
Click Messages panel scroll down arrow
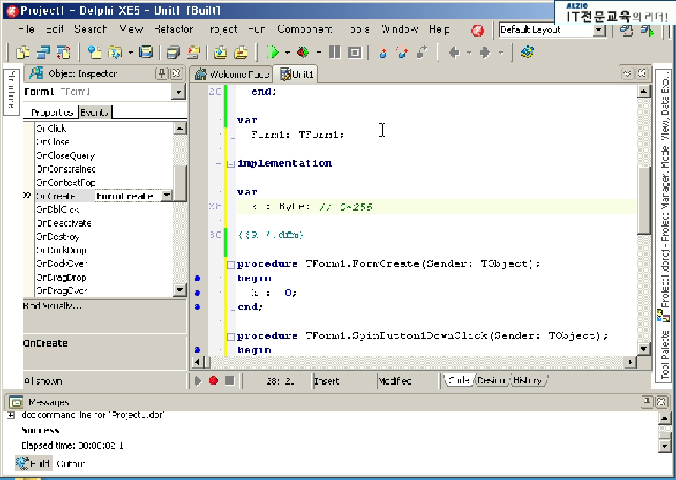pyautogui.click(x=664, y=446)
